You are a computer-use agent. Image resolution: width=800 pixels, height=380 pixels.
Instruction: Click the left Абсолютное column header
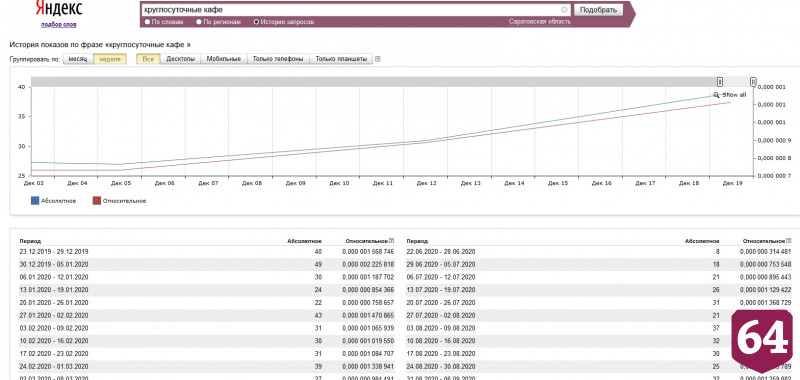click(x=304, y=241)
